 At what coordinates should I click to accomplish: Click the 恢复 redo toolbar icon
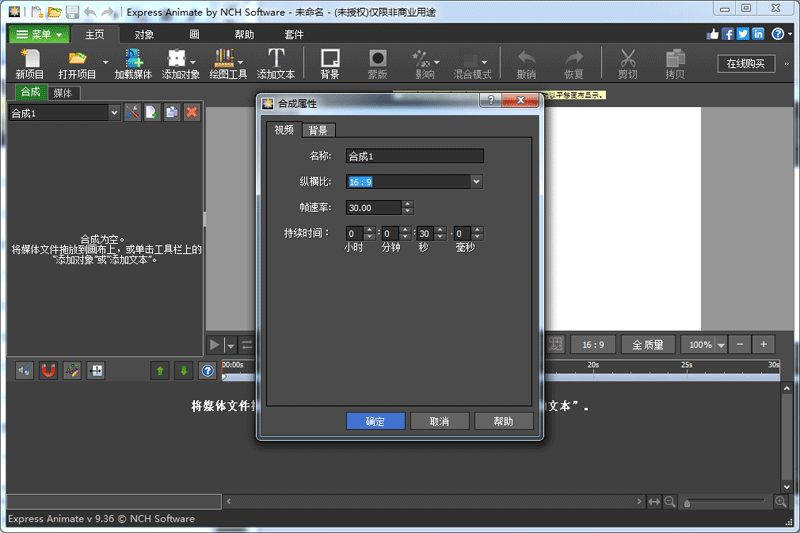(573, 58)
